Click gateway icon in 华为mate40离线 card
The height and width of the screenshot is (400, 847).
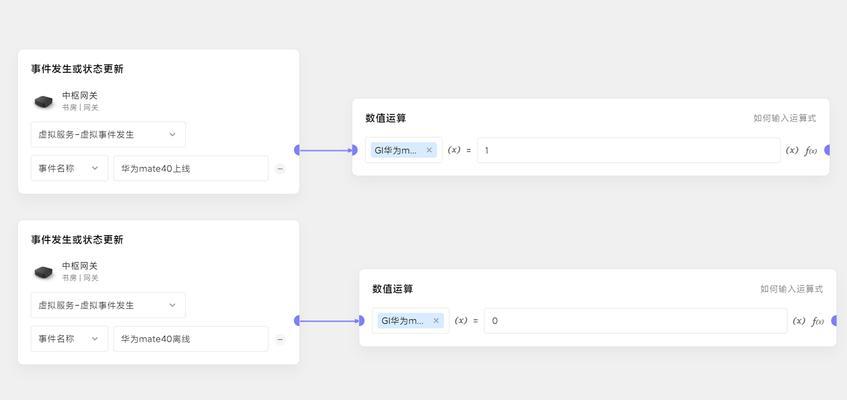(44, 272)
